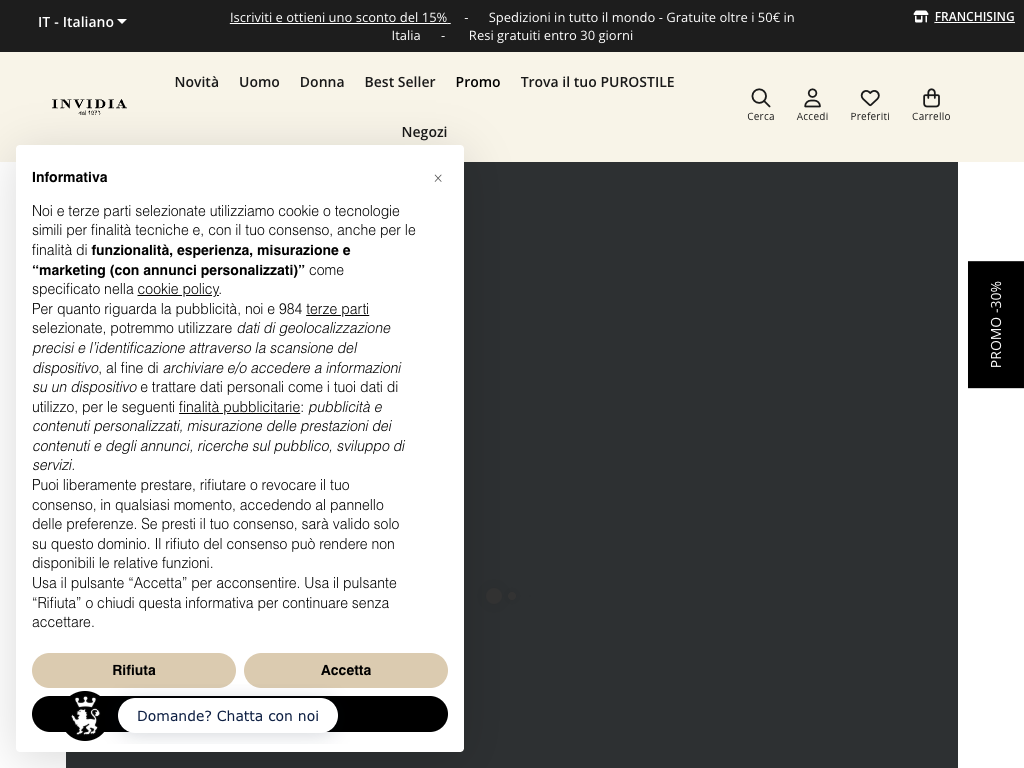
Task: Close the Informativa cookie dialog
Action: pyautogui.click(x=438, y=178)
